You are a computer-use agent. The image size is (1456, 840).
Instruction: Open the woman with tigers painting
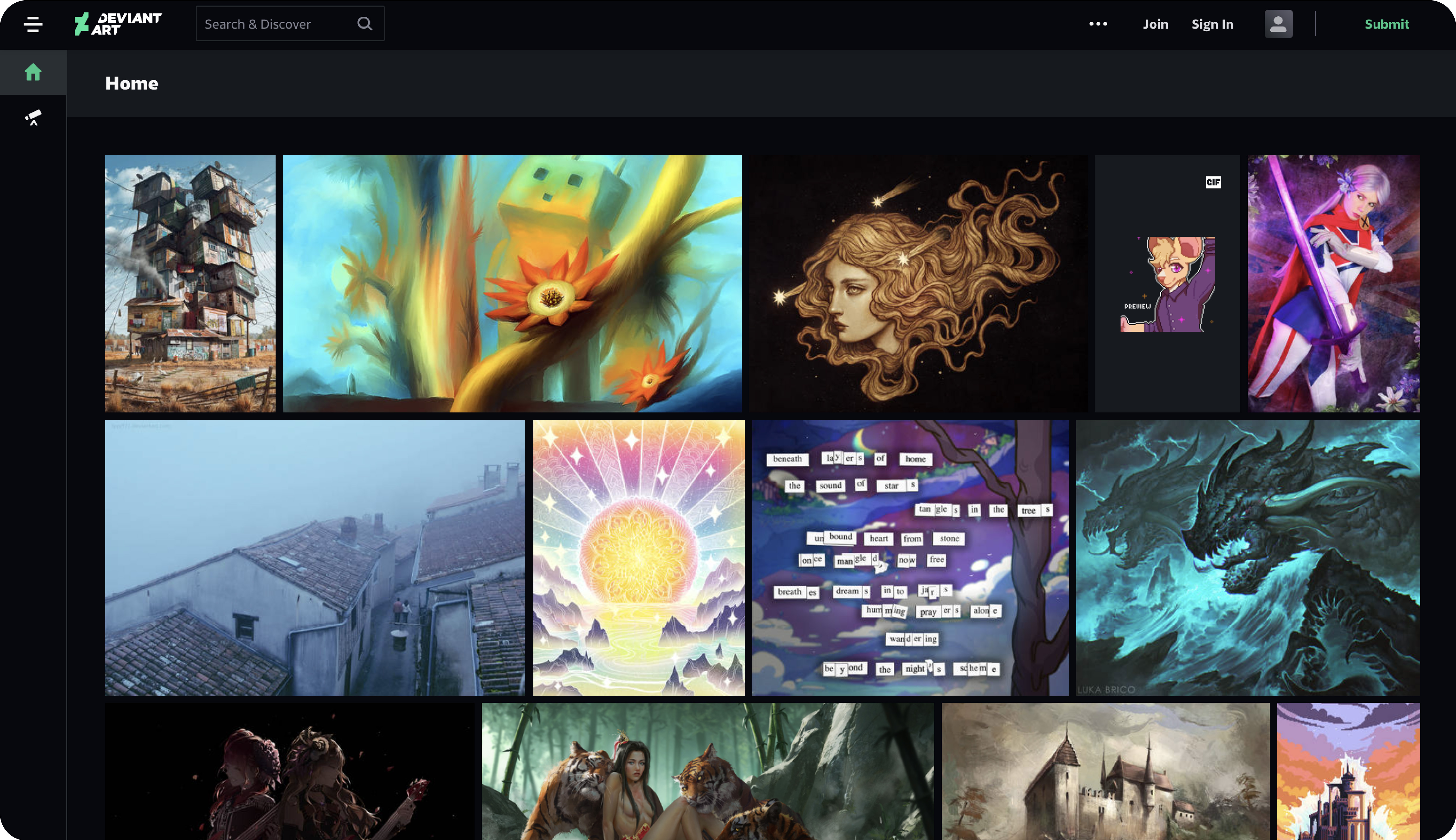coord(708,771)
